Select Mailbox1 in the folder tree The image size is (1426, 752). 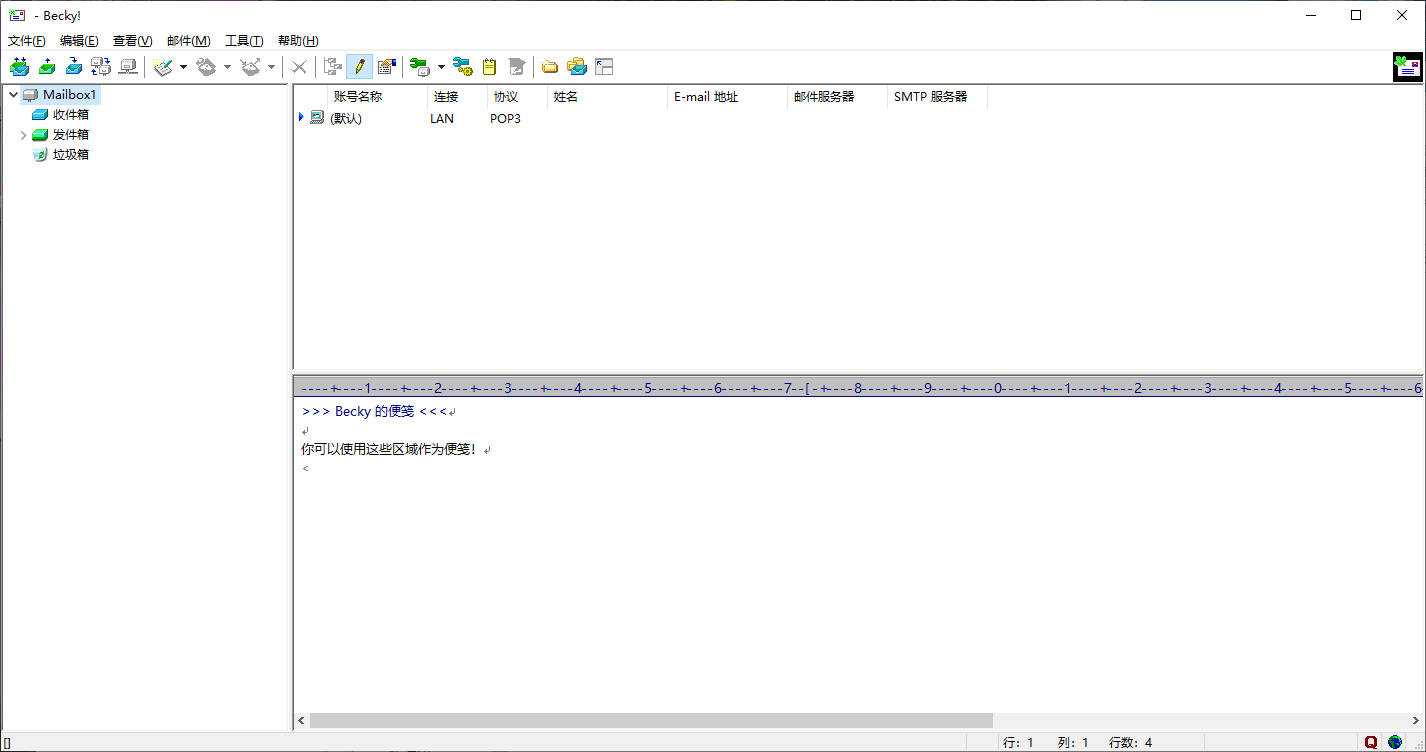70,95
